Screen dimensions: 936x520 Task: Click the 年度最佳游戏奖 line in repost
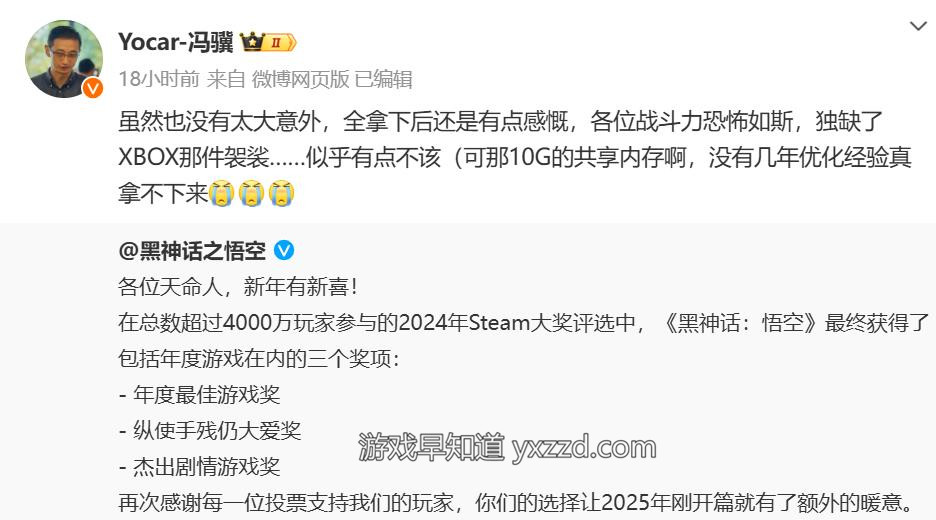(199, 395)
